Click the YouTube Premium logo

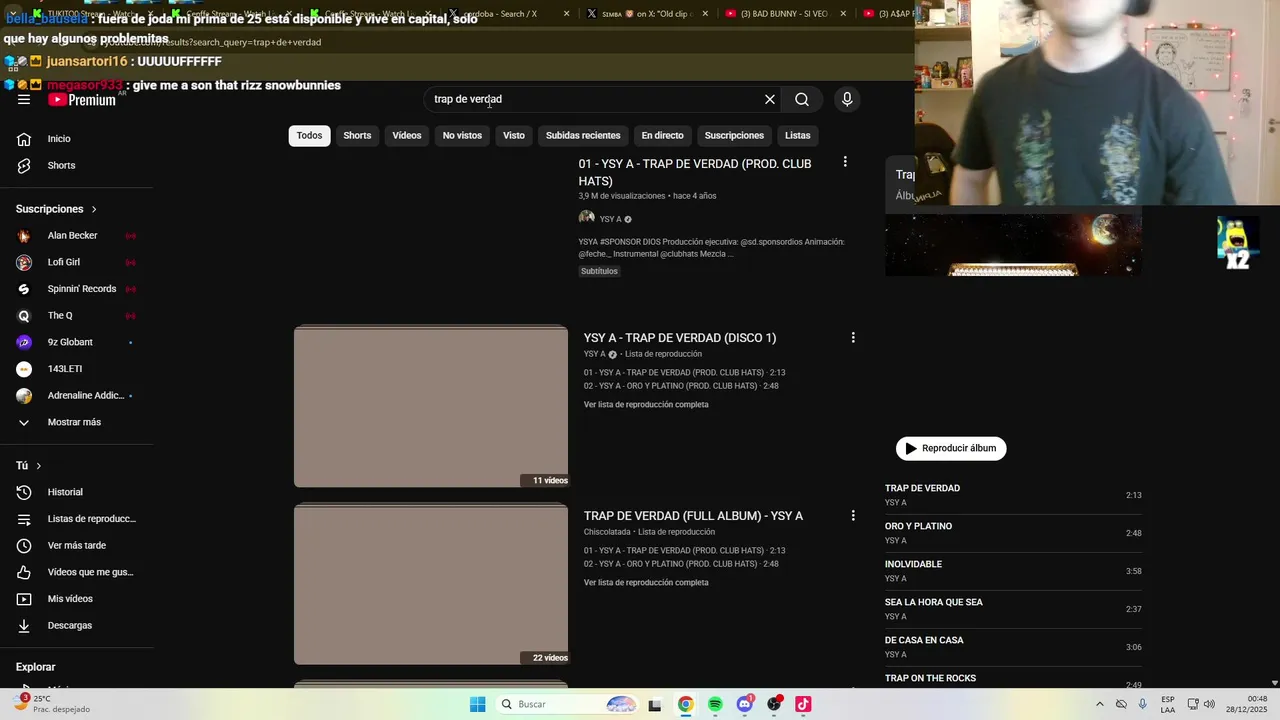click(82, 99)
